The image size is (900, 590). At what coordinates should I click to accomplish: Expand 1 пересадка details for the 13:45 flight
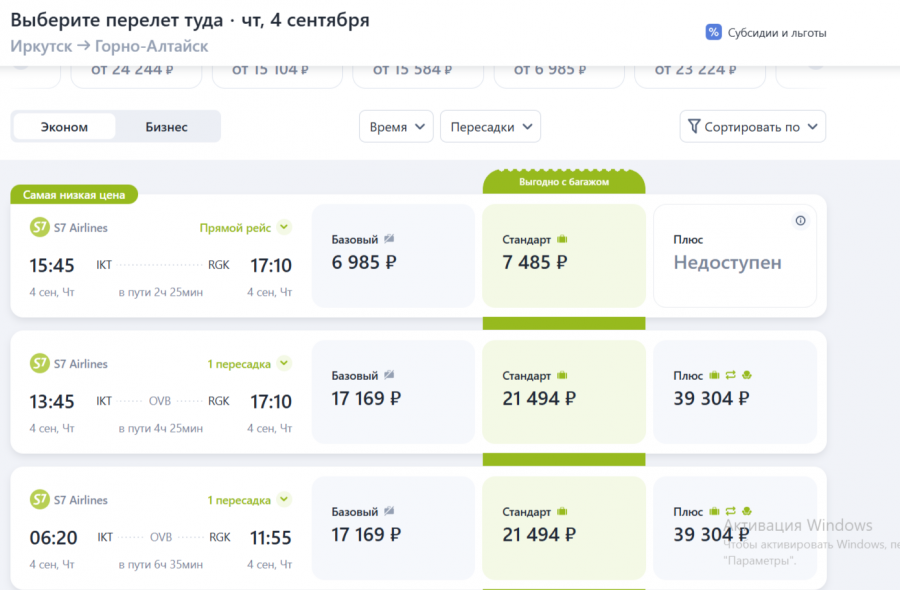284,364
